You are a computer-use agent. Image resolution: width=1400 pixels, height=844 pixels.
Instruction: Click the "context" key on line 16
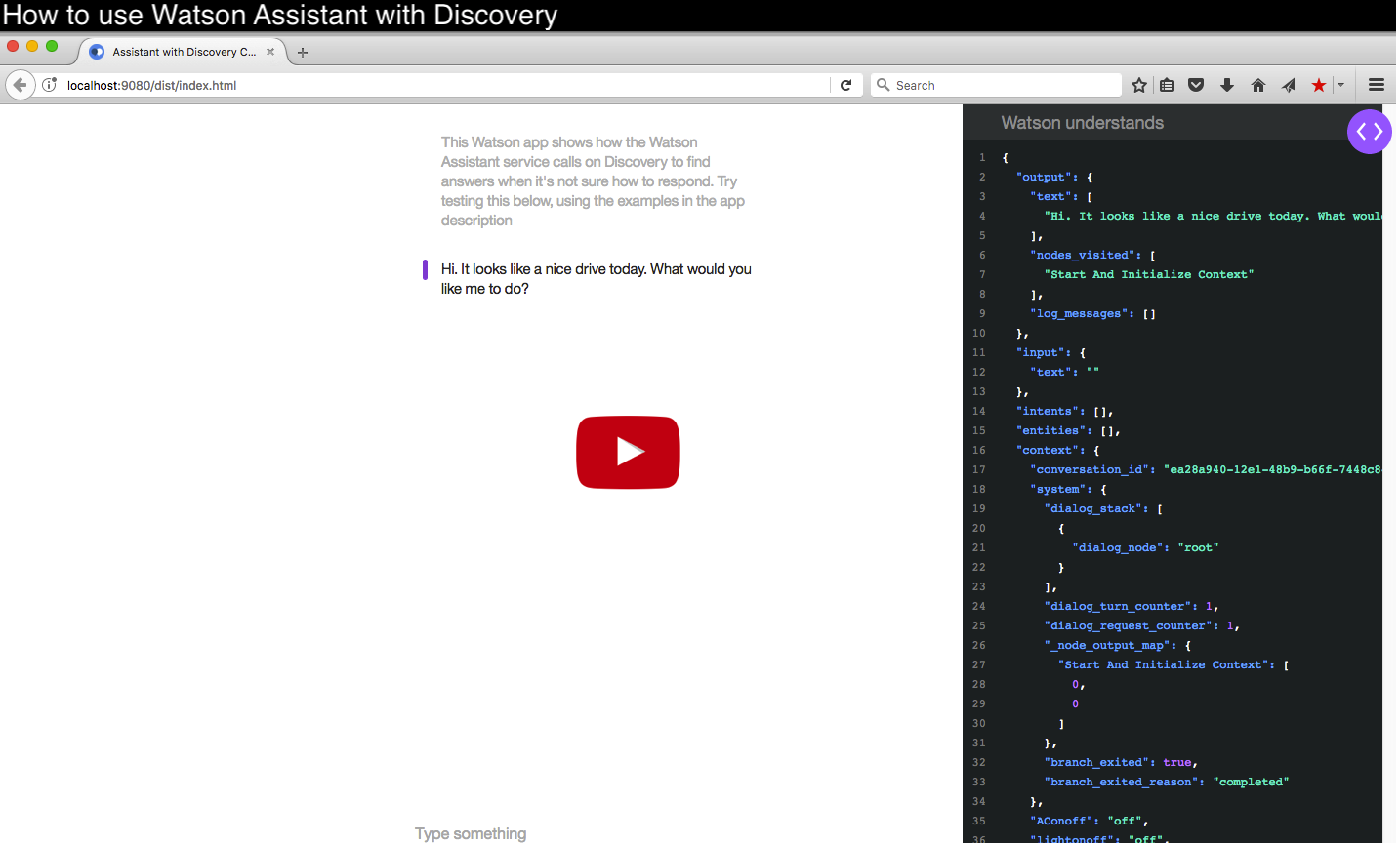click(x=1048, y=450)
